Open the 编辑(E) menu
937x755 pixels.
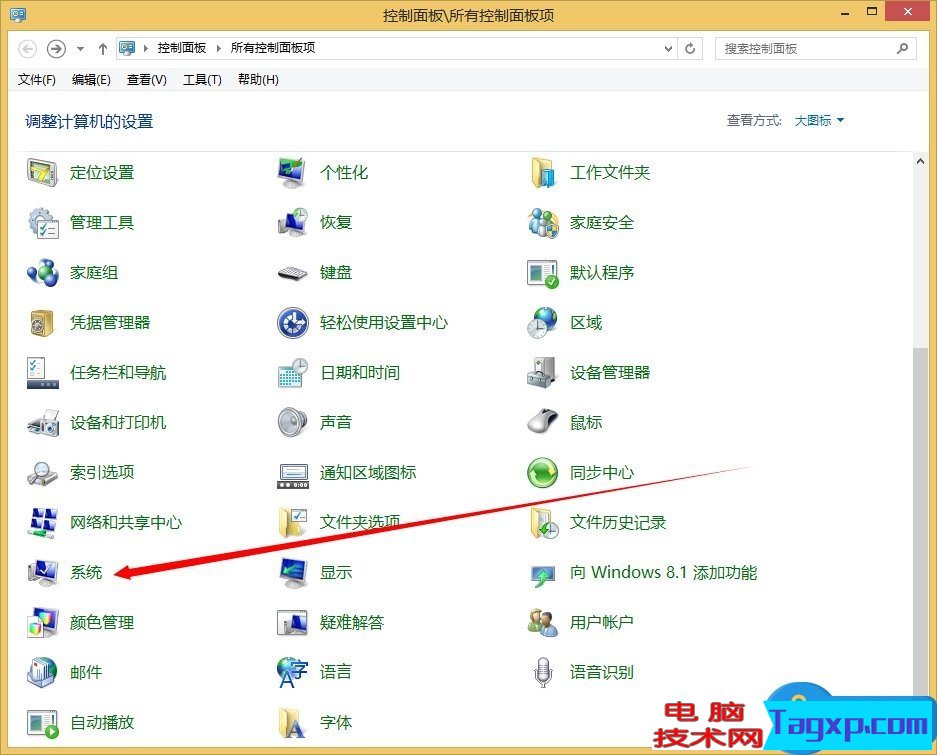(91, 80)
